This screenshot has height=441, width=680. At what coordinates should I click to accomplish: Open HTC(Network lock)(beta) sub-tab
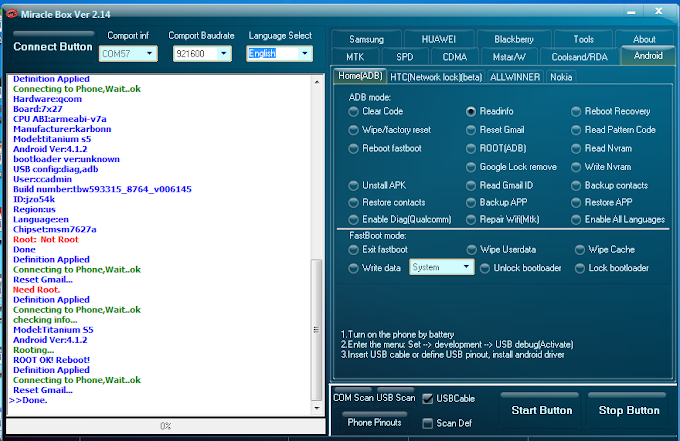tap(436, 77)
